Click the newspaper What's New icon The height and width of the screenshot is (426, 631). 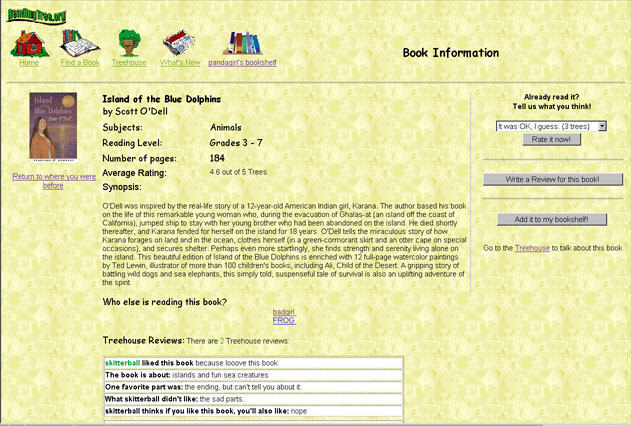[x=179, y=42]
